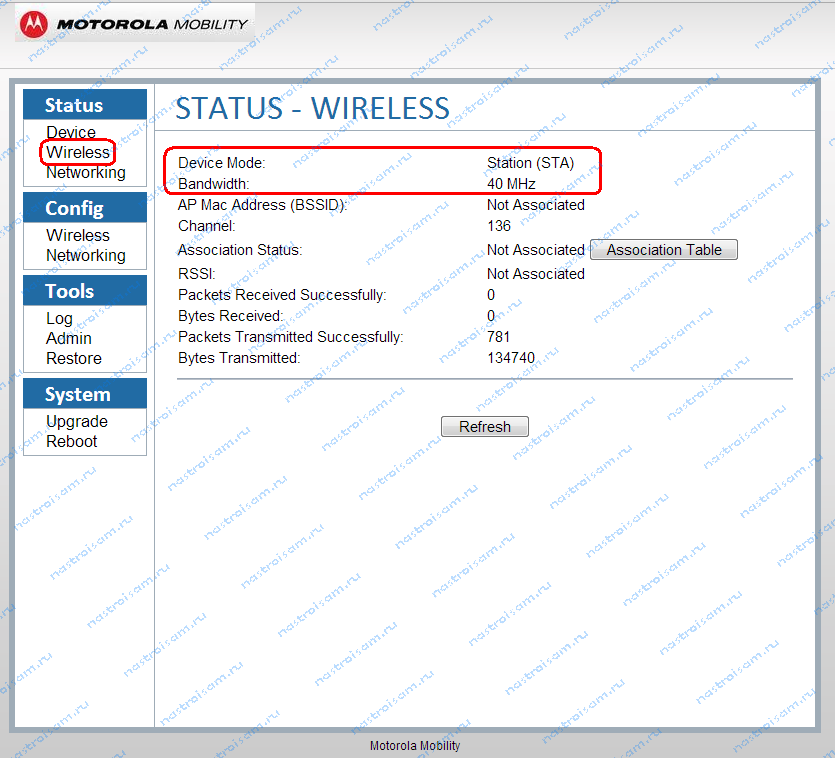Open the Upgrade page under System
This screenshot has height=758, width=835.
[77, 422]
